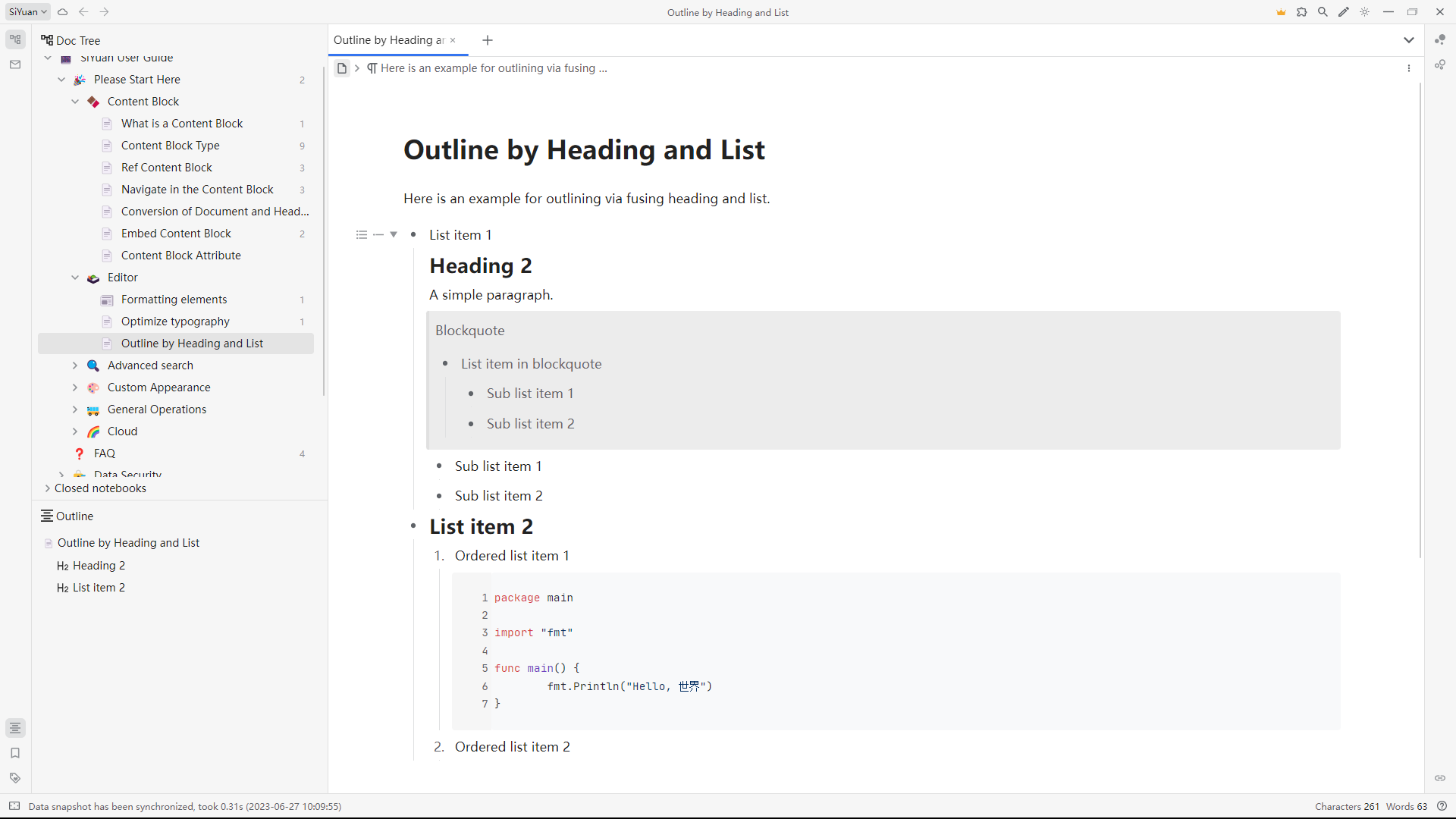Toggle the Outline panel dock icon
This screenshot has width=1456, height=819.
pos(15,728)
